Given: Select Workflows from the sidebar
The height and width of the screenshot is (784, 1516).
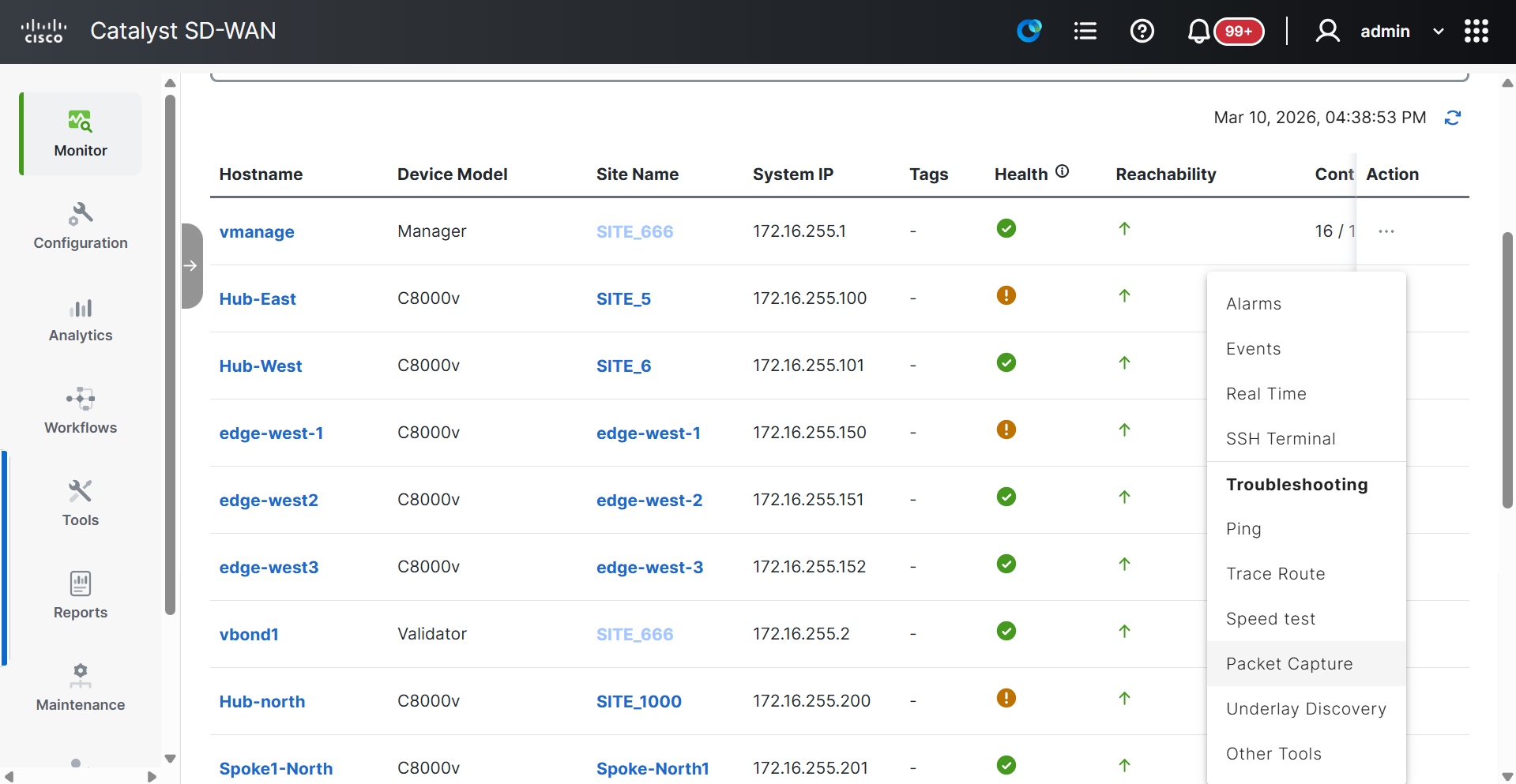Looking at the screenshot, I should tap(80, 411).
